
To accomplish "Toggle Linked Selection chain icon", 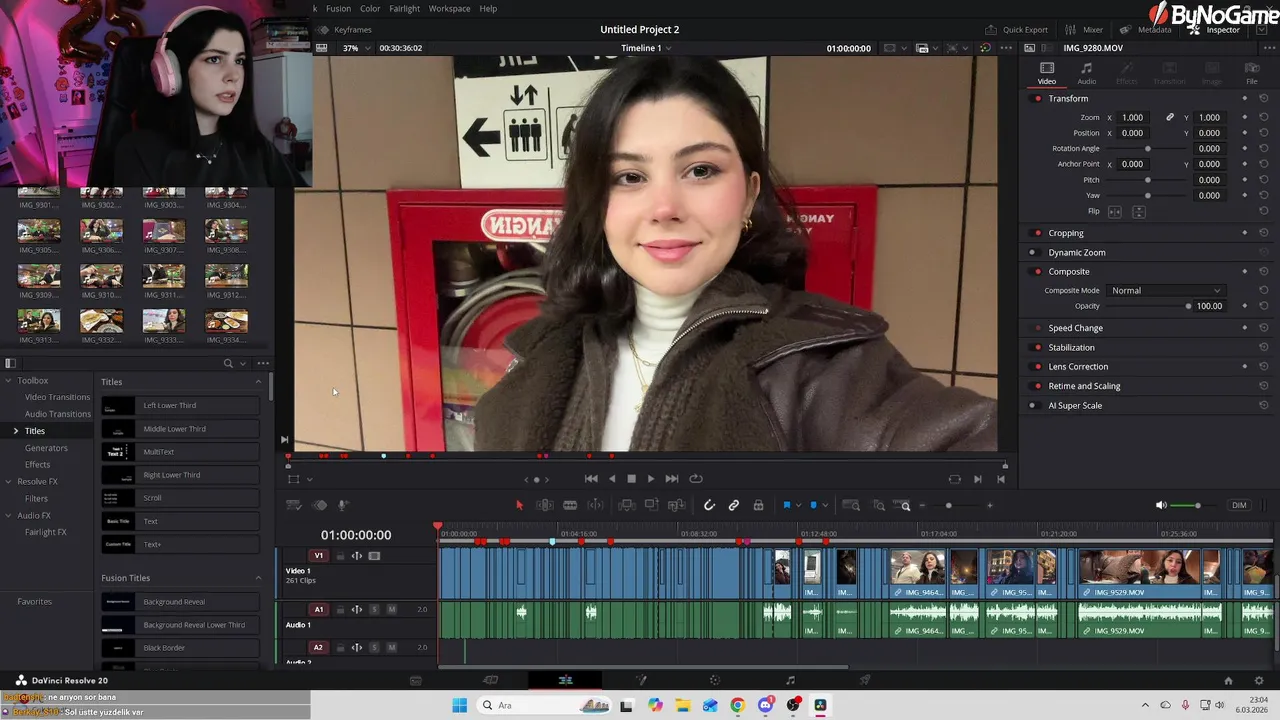I will (x=733, y=505).
